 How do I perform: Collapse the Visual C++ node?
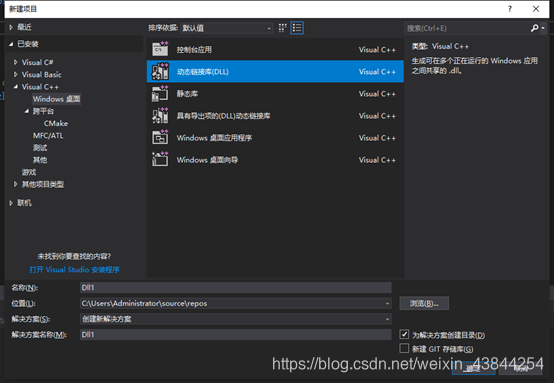[16, 87]
